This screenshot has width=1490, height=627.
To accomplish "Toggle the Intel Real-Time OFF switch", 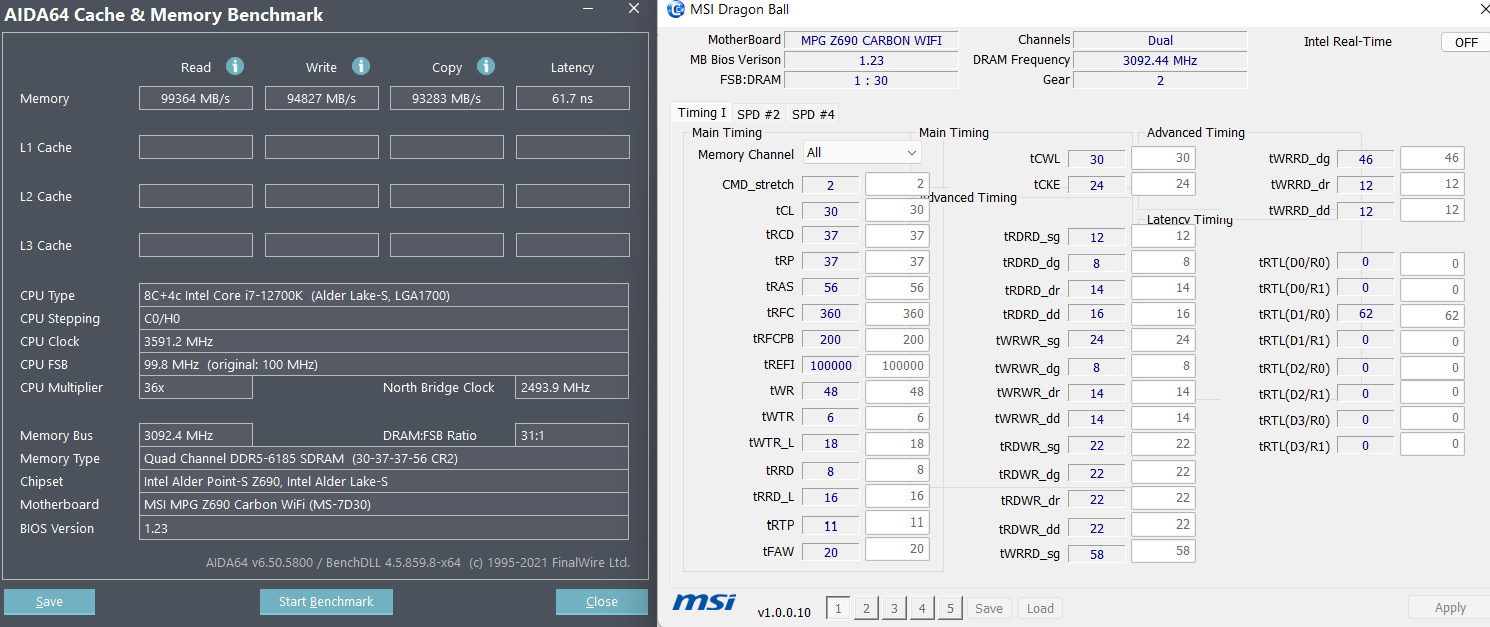I will pos(1465,42).
